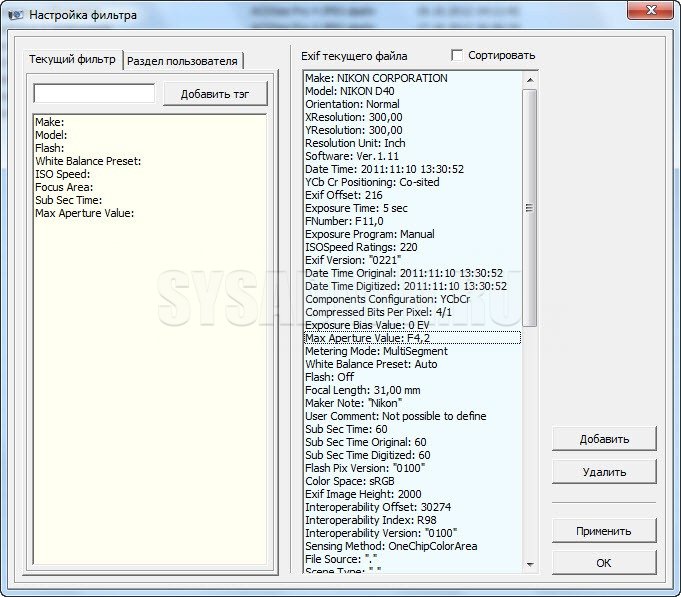This screenshot has width=681, height=597.
Task: Select Focus Area: tag in filter list
Action: click(64, 187)
